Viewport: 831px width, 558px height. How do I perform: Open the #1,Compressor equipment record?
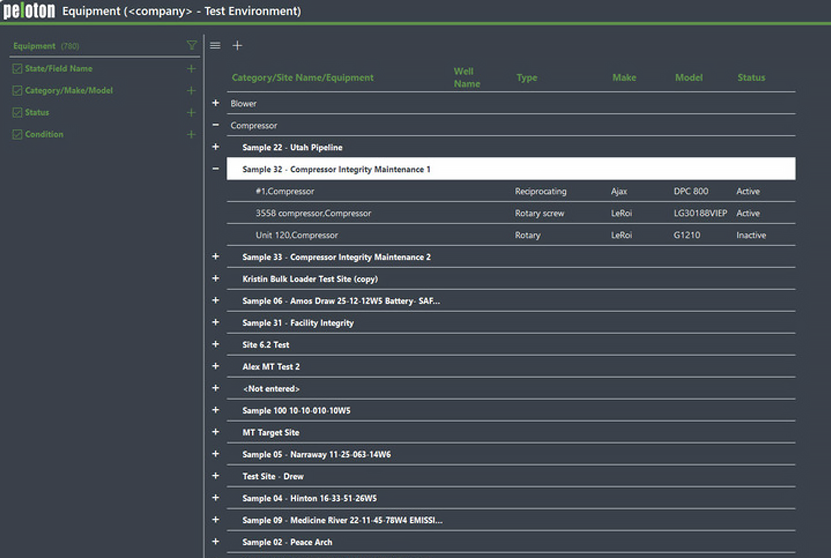coord(285,191)
